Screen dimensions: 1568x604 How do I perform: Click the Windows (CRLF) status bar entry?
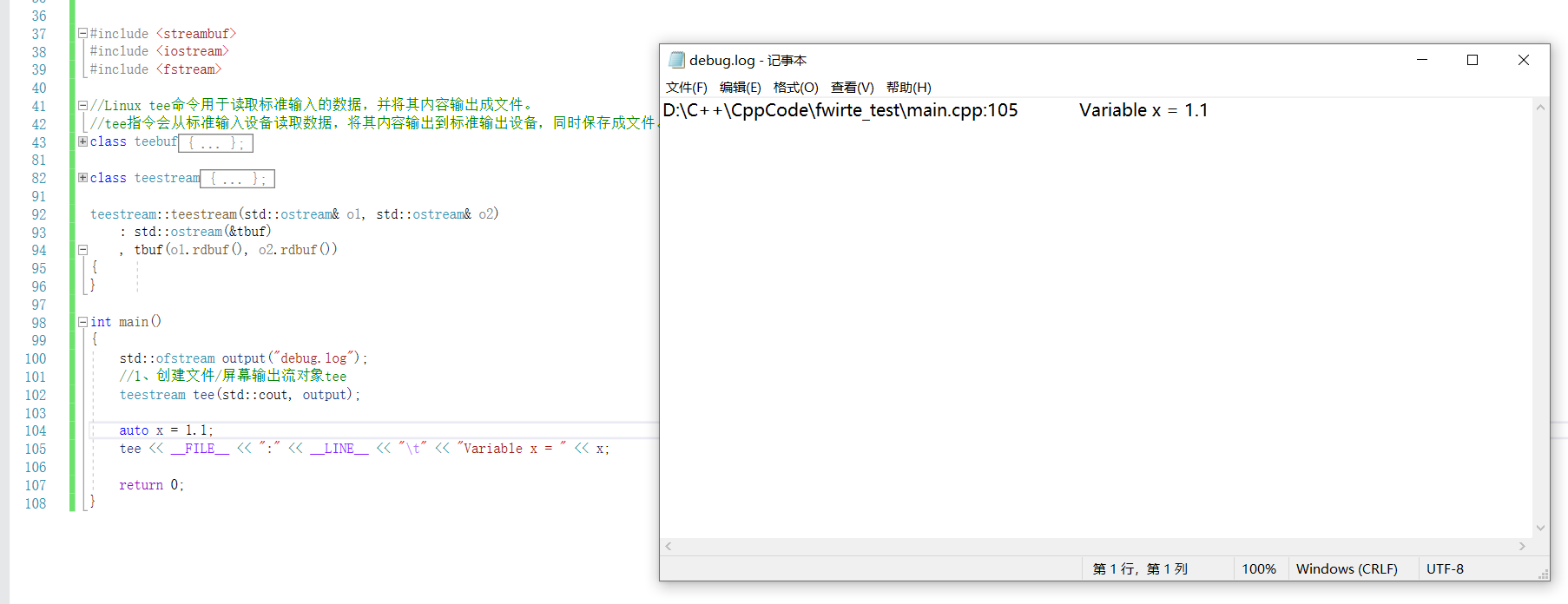[x=1347, y=569]
